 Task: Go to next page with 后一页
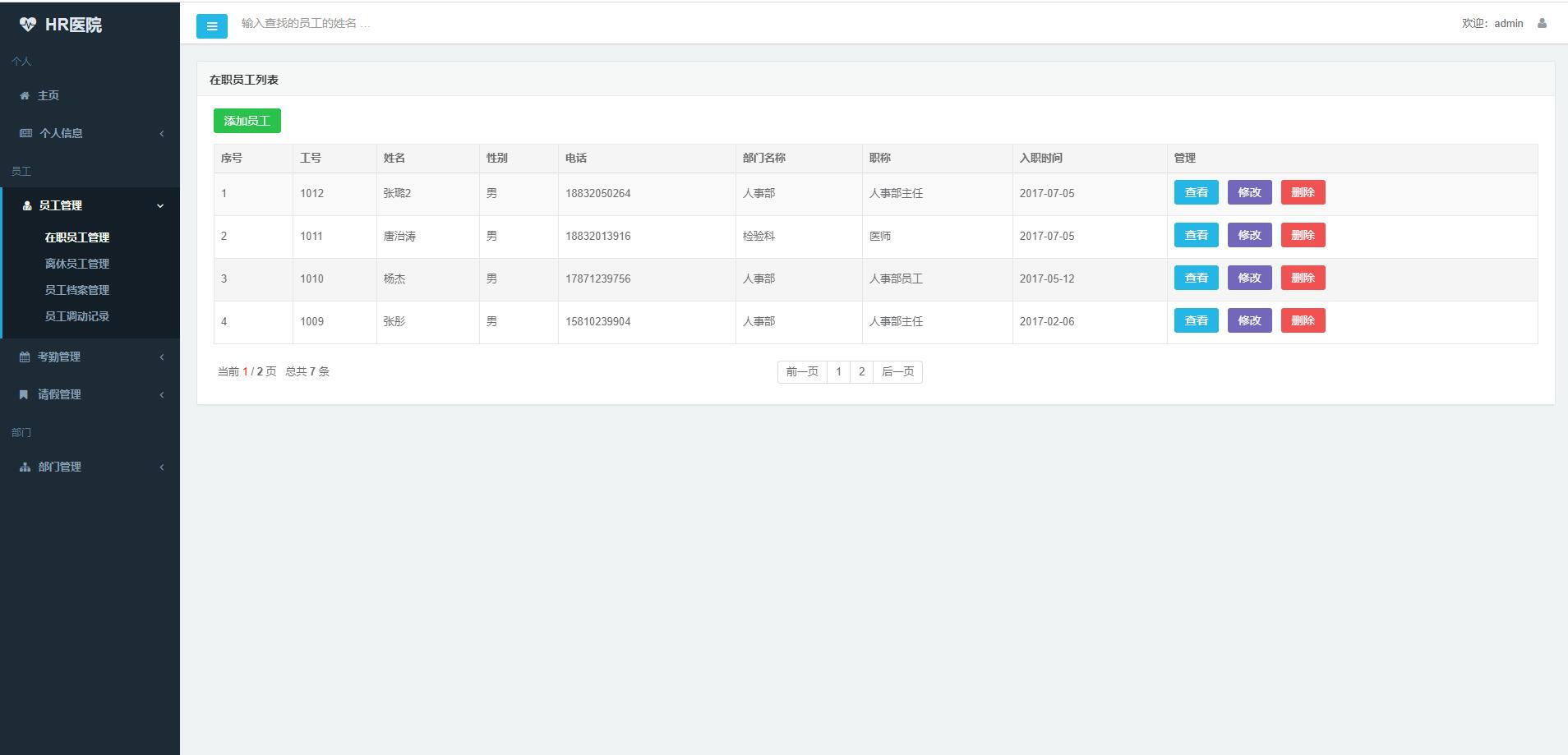(897, 372)
